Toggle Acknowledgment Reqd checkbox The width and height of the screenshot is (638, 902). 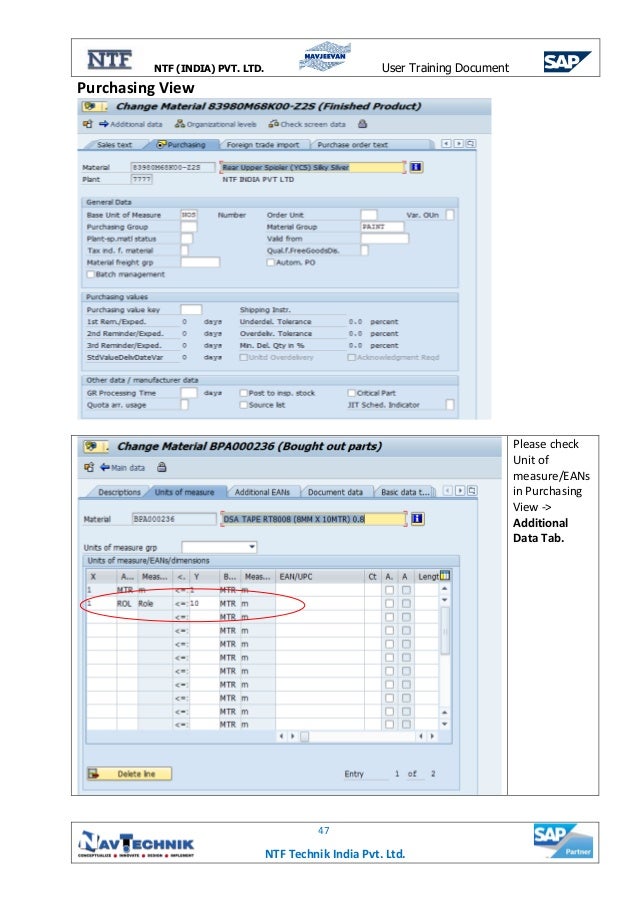[x=352, y=357]
